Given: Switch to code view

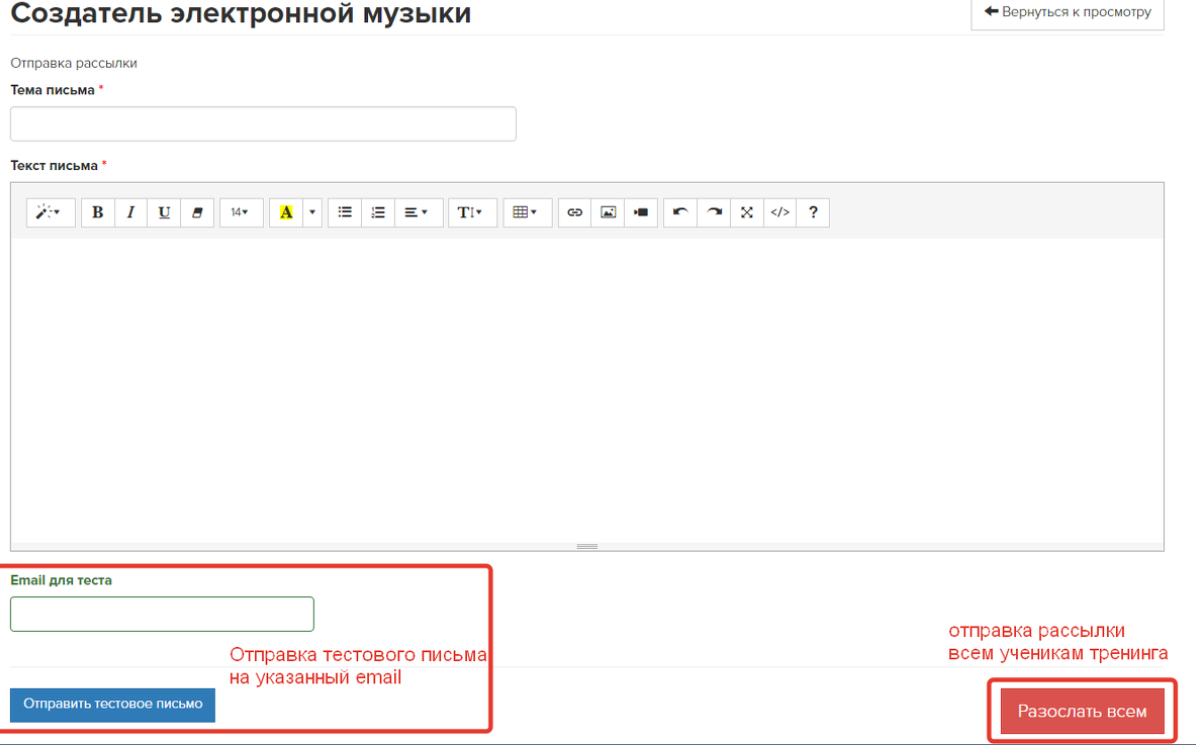Looking at the screenshot, I should coord(780,212).
